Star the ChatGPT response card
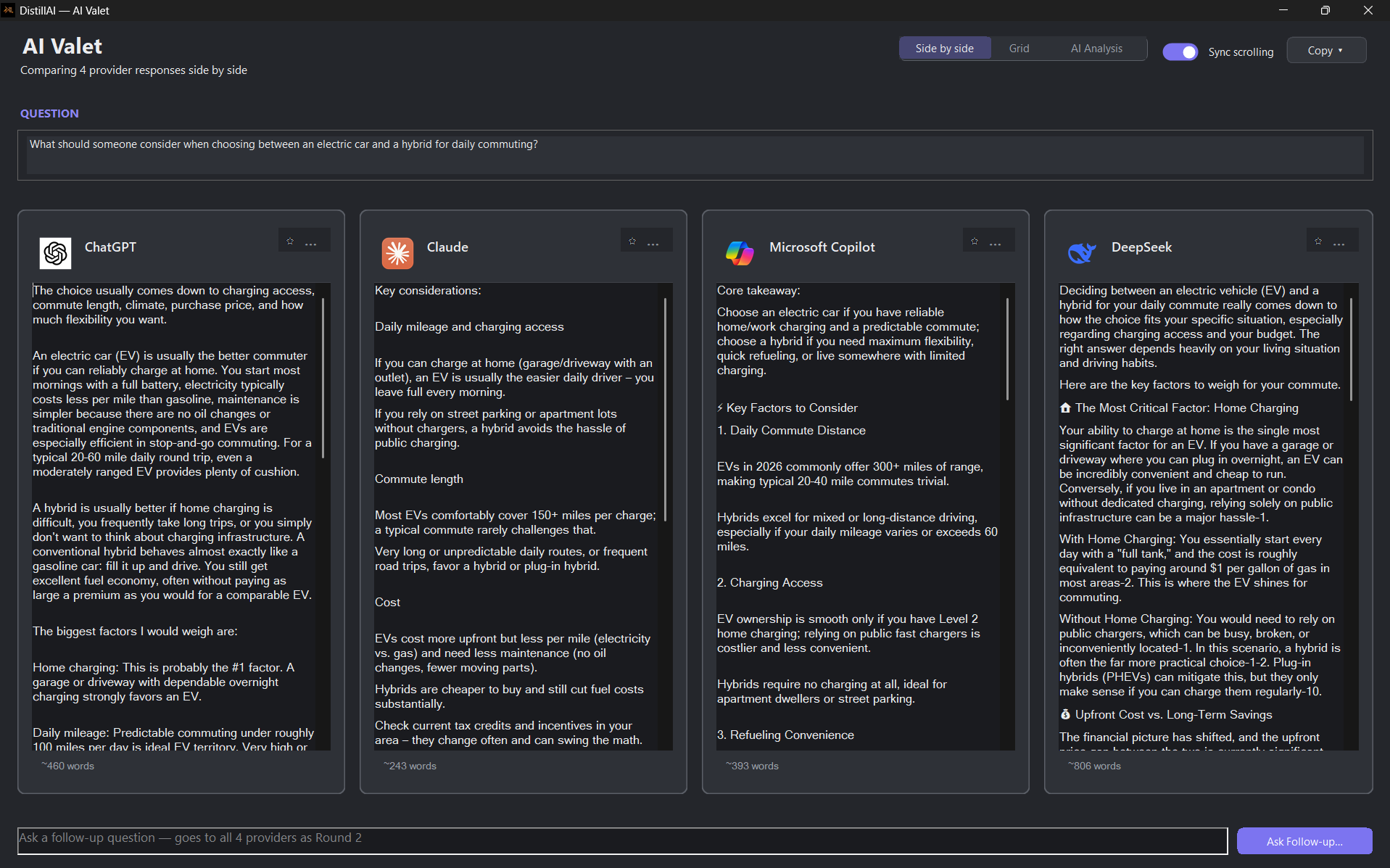 290,242
